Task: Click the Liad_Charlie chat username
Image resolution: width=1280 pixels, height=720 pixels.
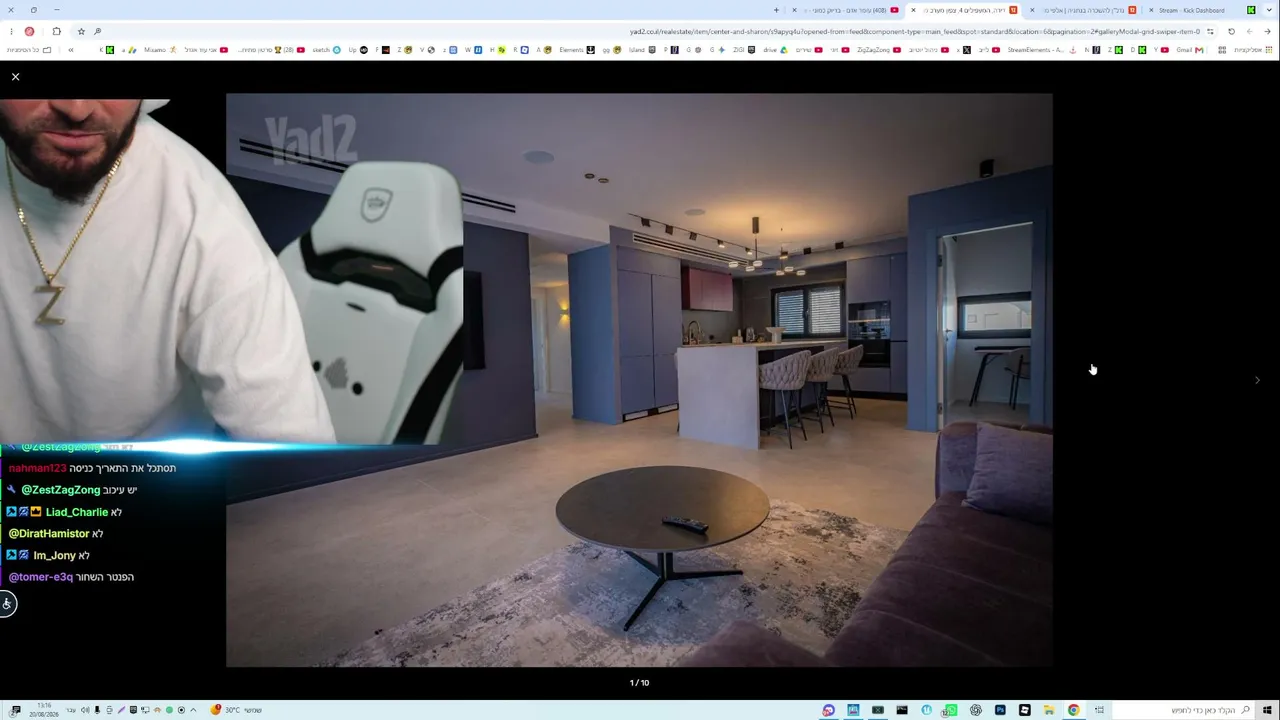Action: [x=77, y=512]
